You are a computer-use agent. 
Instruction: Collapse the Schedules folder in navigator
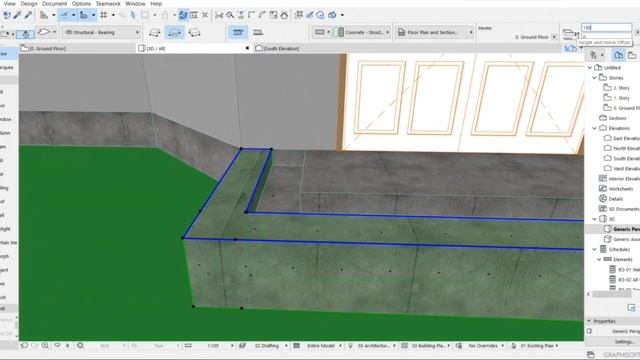[595, 249]
